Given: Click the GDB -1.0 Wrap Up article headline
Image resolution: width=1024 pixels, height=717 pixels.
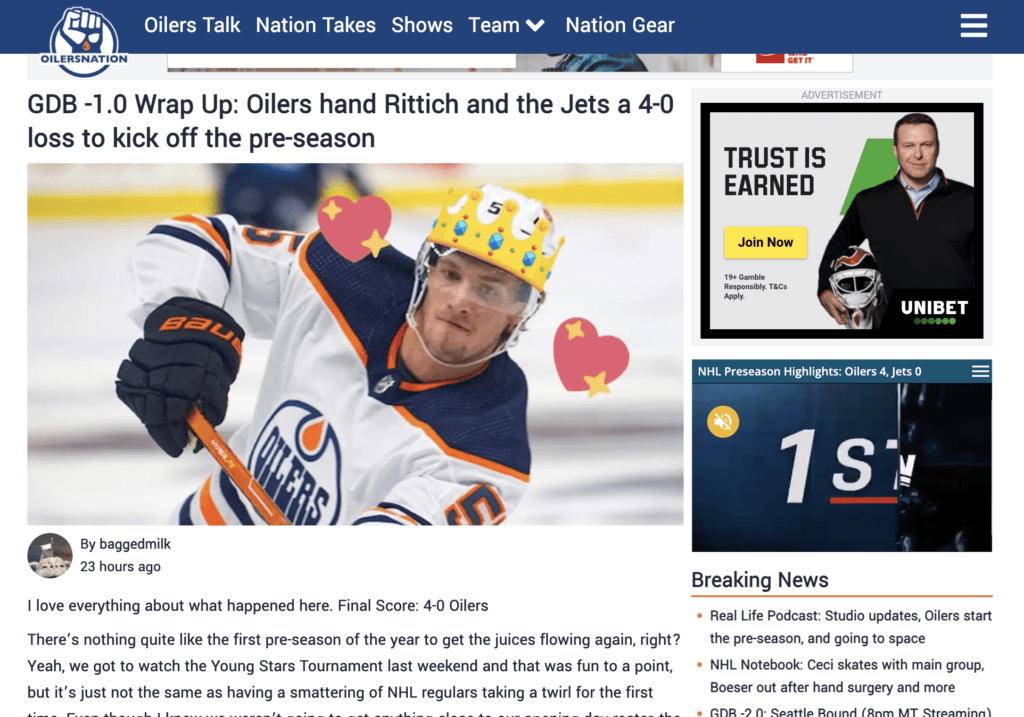Looking at the screenshot, I should 351,121.
